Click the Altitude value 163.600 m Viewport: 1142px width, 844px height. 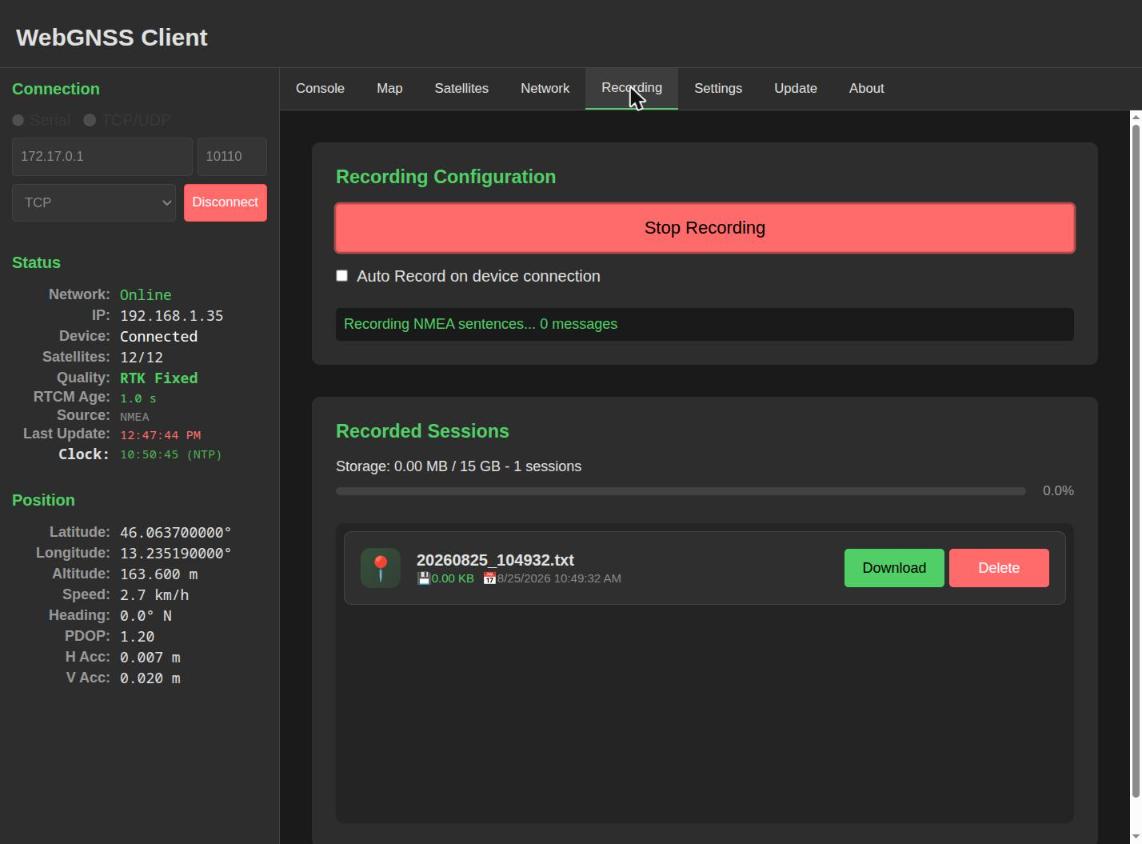coord(159,575)
